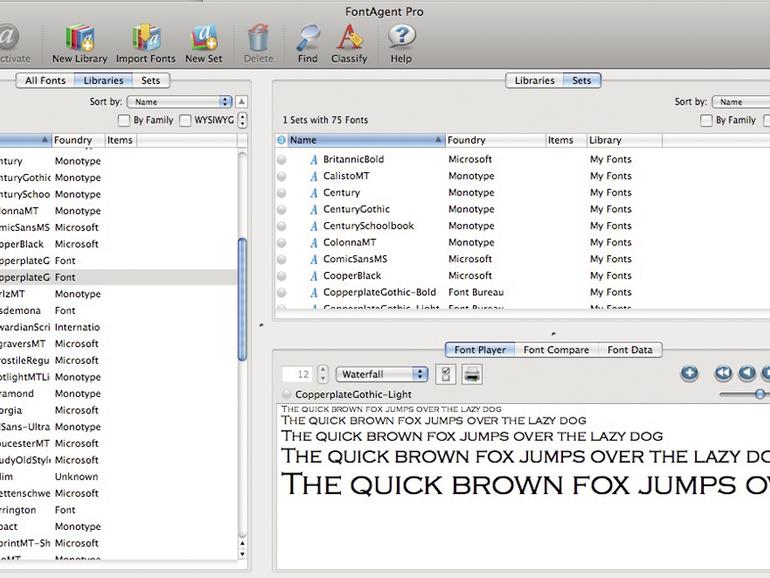Toggle activation dot for Century

point(281,193)
